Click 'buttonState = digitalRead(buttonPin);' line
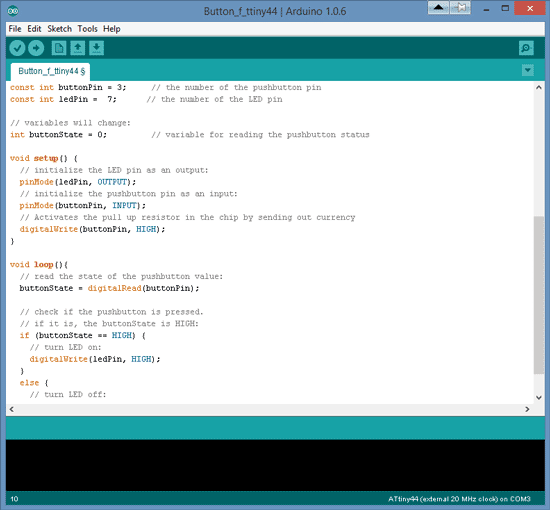Screen dimensions: 550x510 pos(109,288)
